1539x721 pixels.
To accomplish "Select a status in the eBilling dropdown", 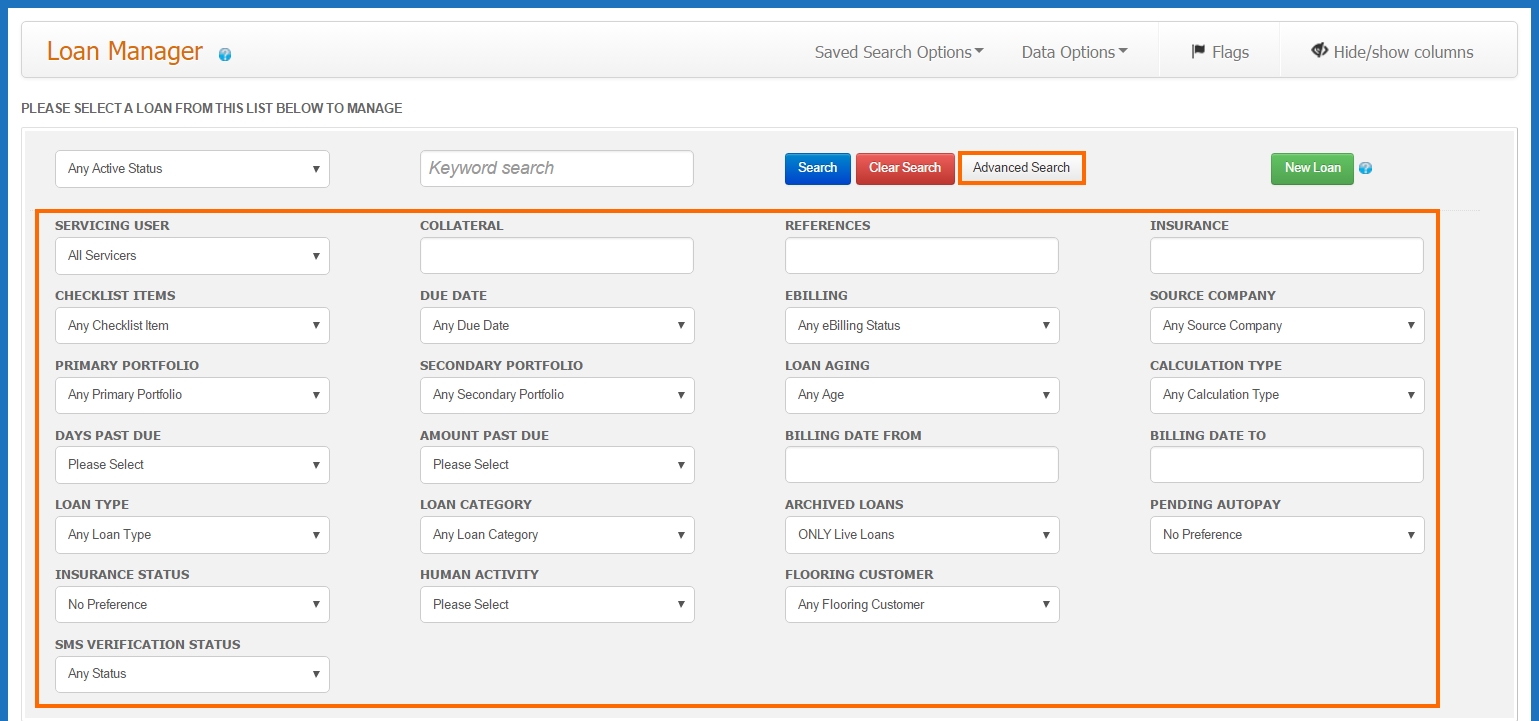I will coord(921,325).
